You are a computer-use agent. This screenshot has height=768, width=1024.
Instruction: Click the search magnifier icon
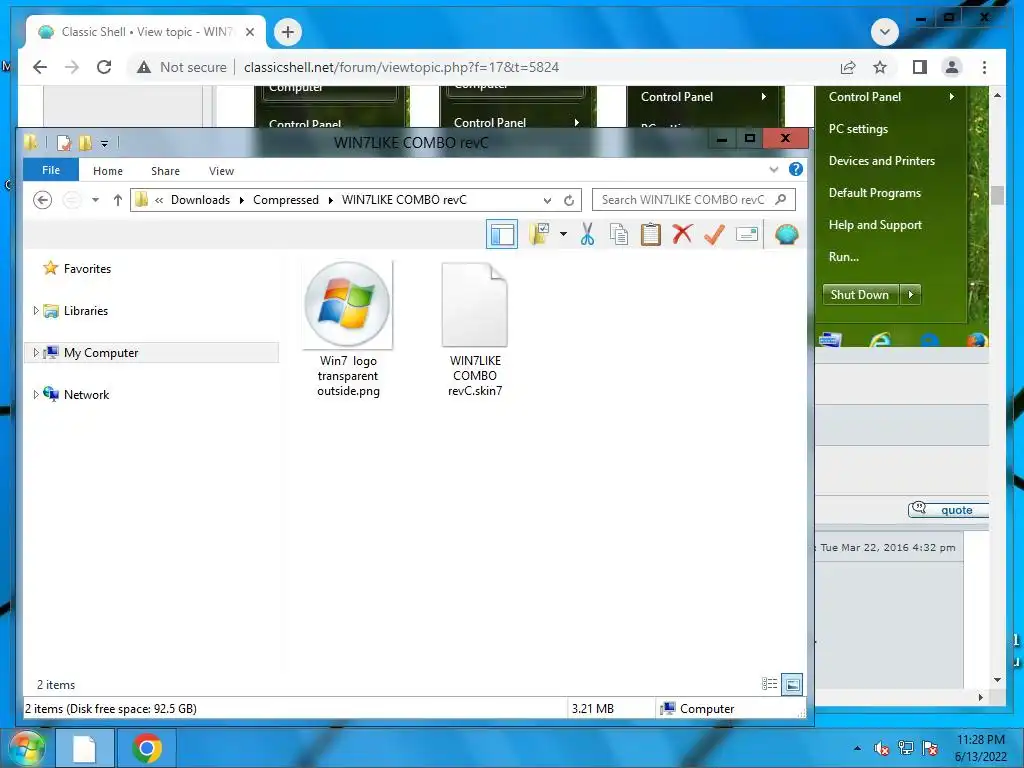tap(780, 199)
